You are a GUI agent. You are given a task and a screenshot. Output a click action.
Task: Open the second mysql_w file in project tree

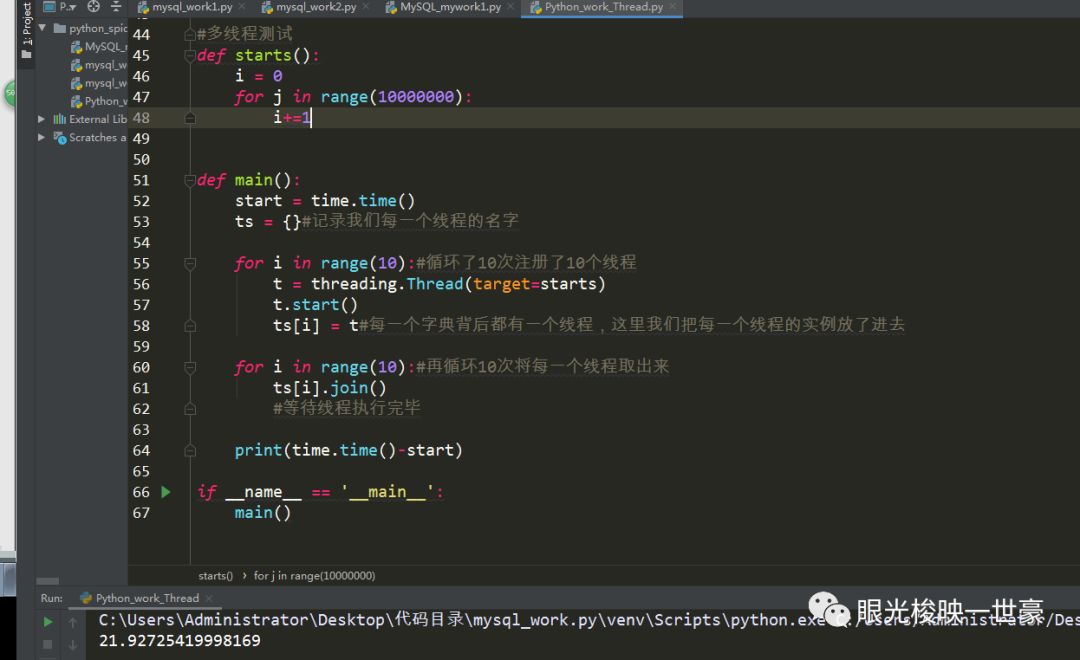click(x=98, y=83)
